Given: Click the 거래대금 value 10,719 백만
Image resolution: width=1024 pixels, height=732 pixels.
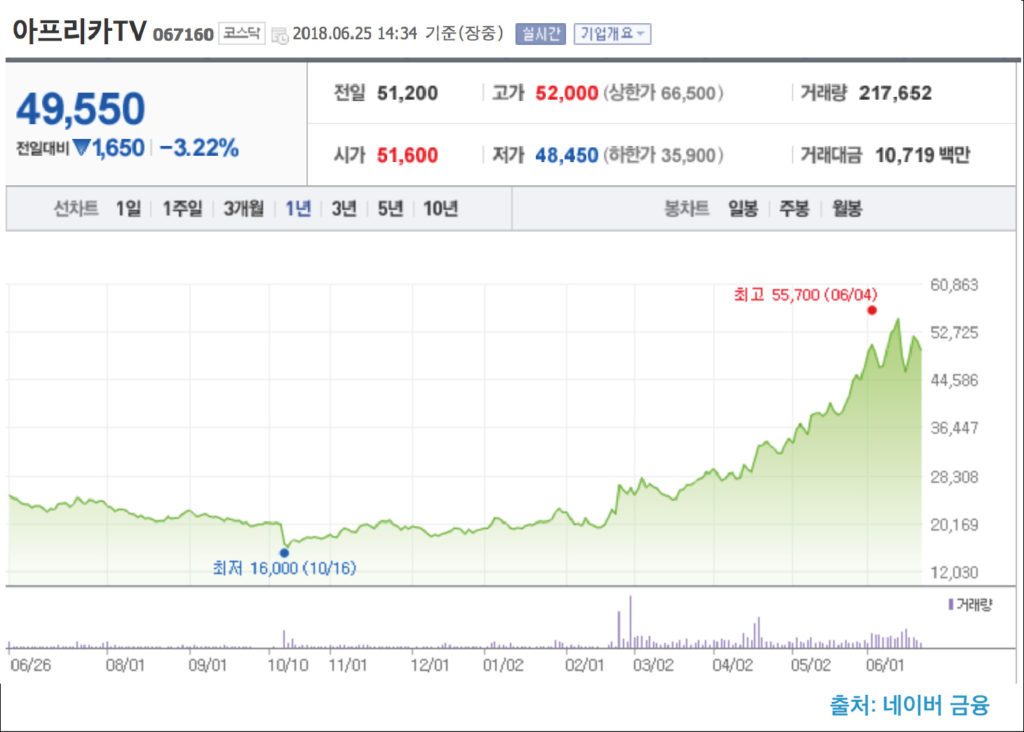Looking at the screenshot, I should [922, 155].
